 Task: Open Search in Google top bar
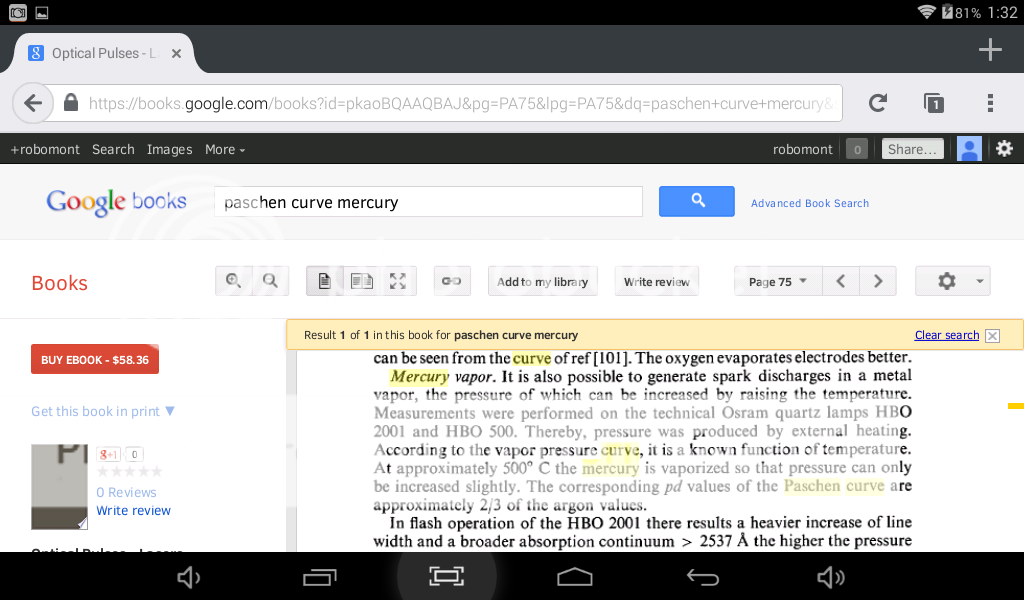[113, 150]
